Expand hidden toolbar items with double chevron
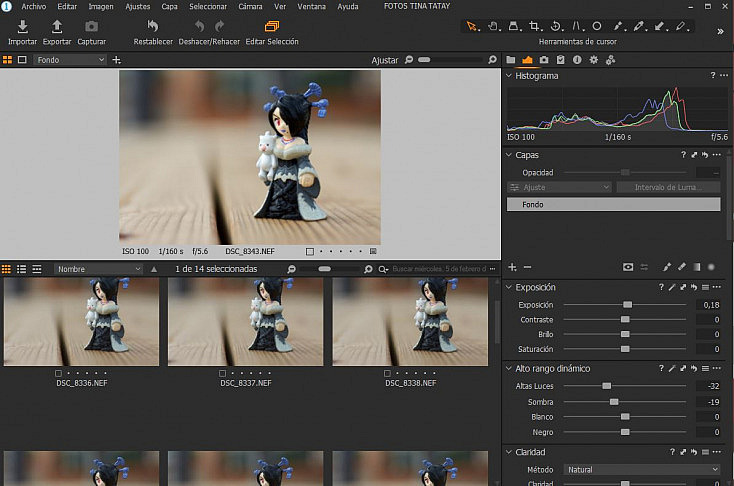 pos(720,31)
